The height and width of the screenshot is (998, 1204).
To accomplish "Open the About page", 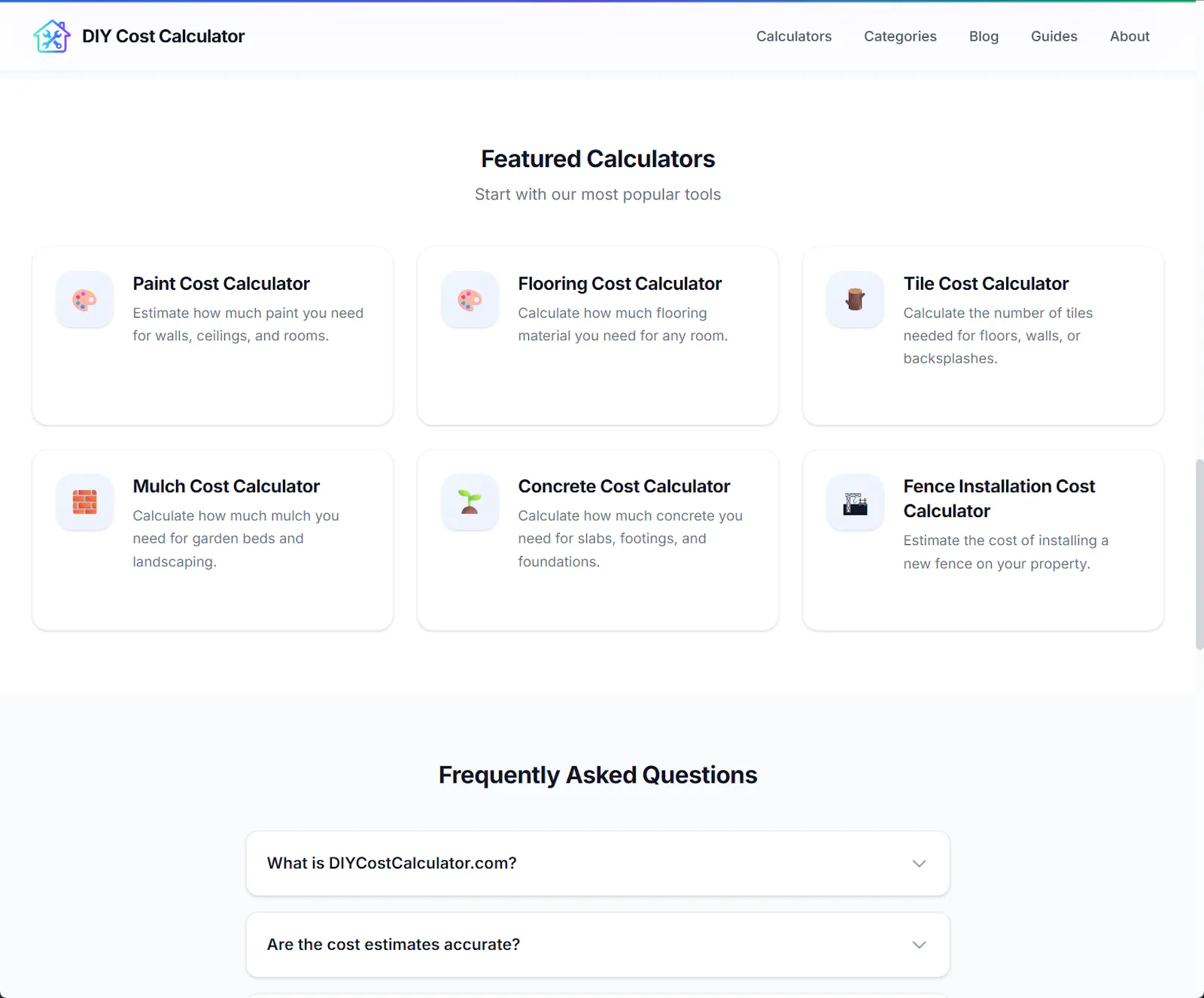I will (1130, 36).
